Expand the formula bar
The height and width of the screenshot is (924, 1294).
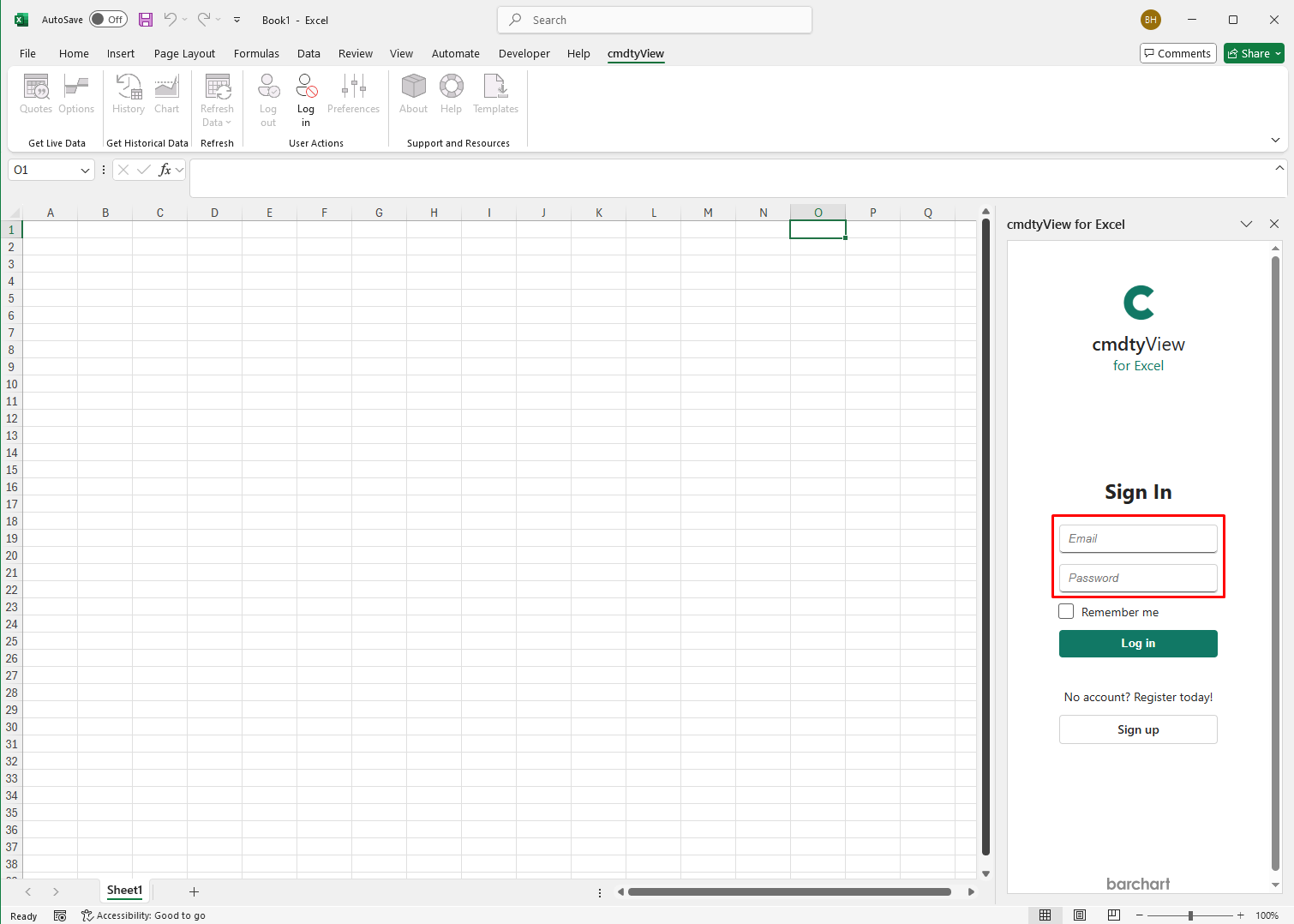coord(1279,168)
